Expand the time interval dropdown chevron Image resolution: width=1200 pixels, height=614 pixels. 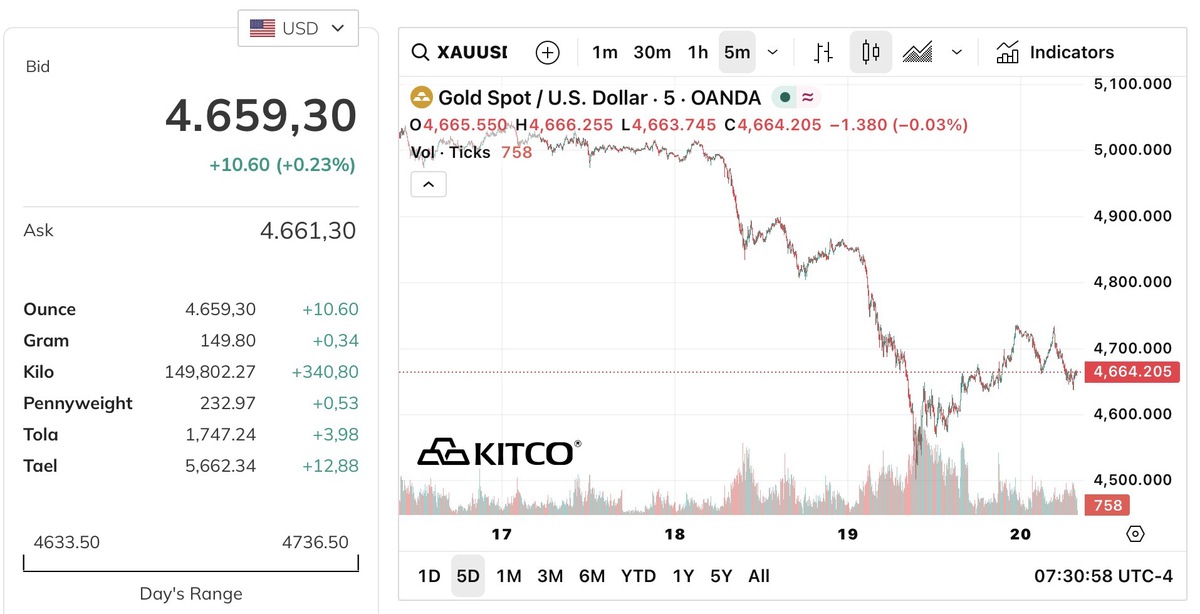pos(773,52)
